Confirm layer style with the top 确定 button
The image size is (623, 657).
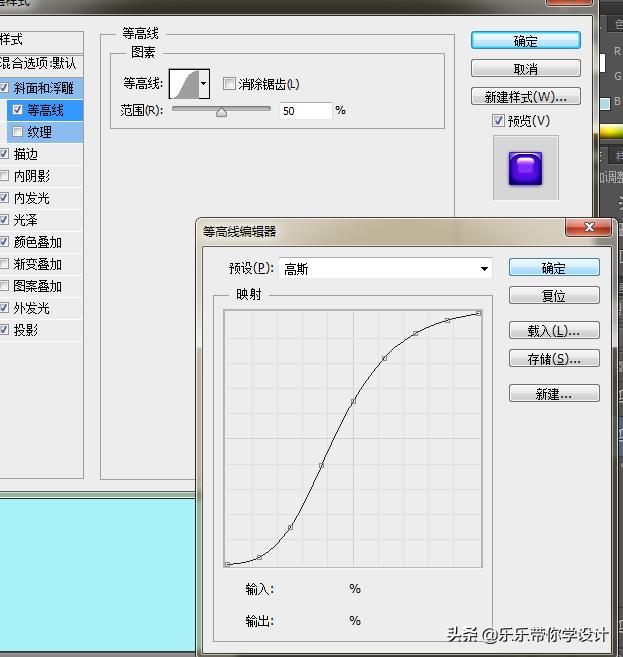[525, 41]
